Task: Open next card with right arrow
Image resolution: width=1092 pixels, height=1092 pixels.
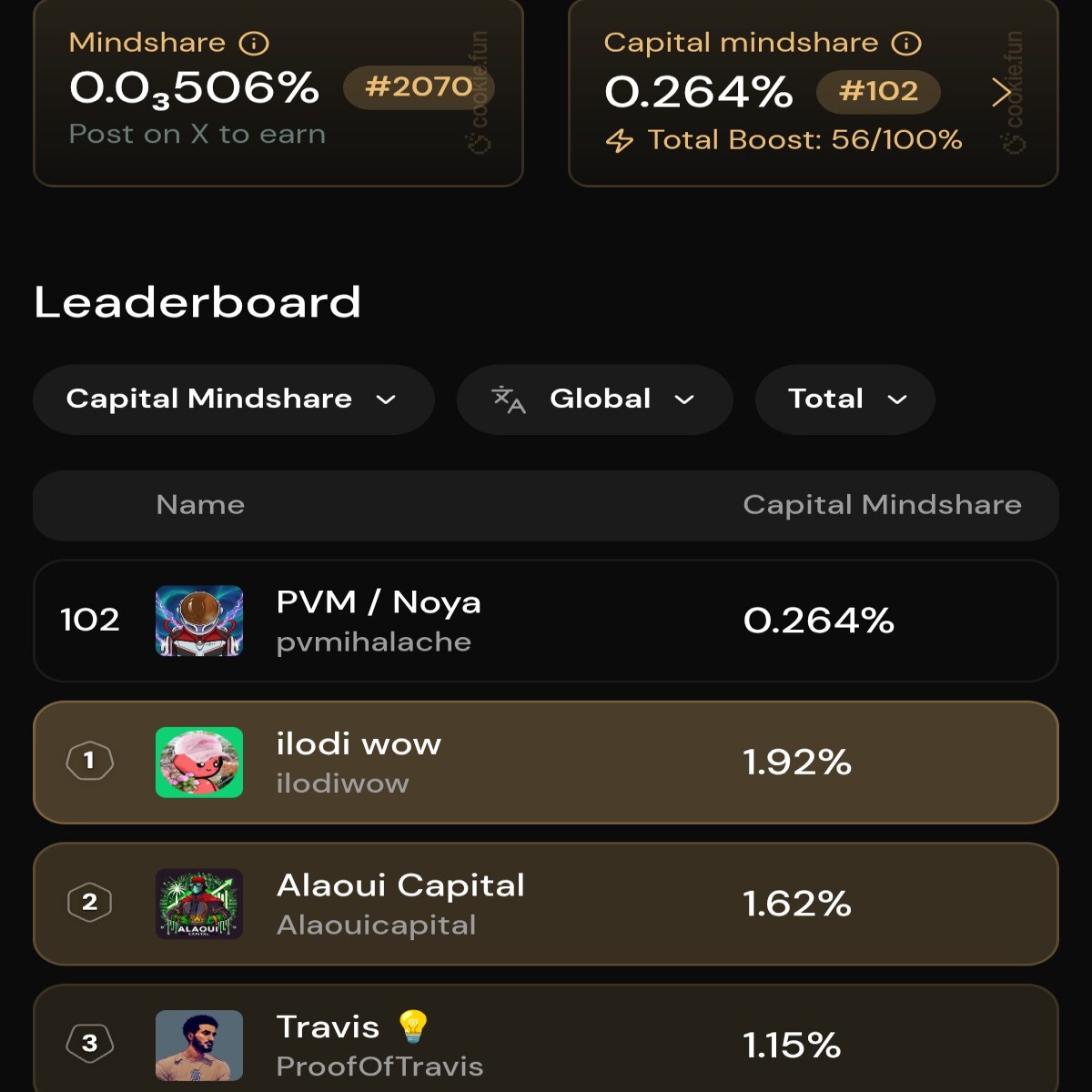Action: pos(1002,92)
